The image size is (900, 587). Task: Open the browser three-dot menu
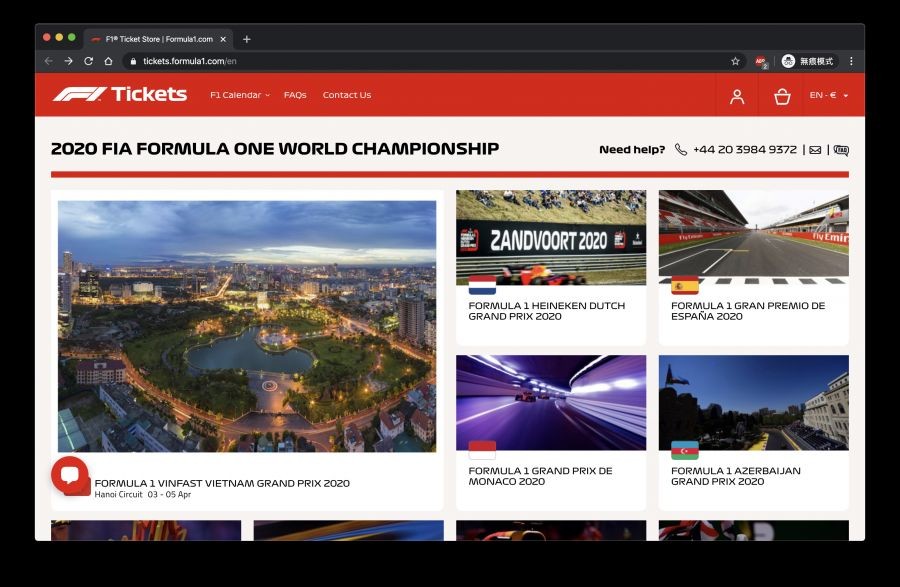tap(851, 61)
